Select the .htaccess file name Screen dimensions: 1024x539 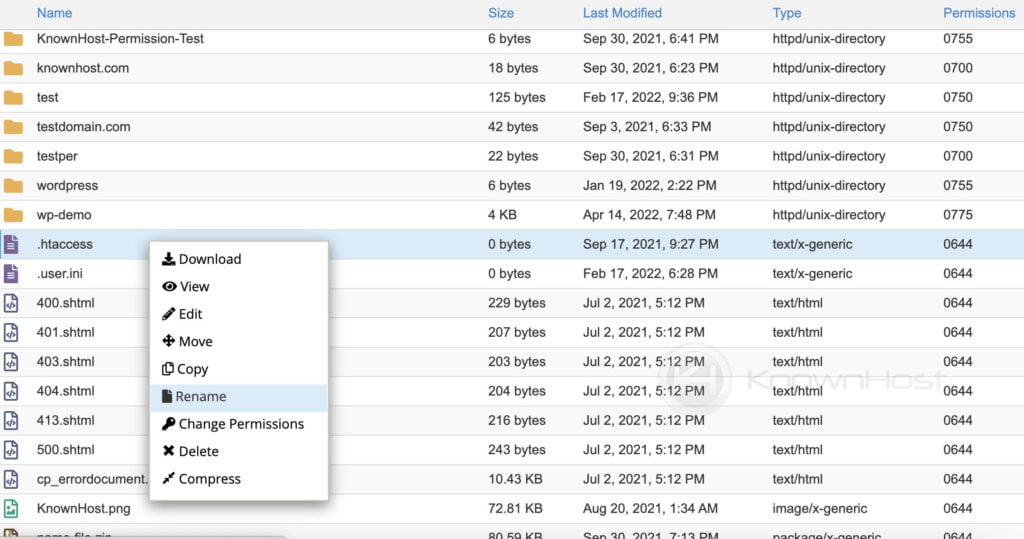[x=65, y=244]
